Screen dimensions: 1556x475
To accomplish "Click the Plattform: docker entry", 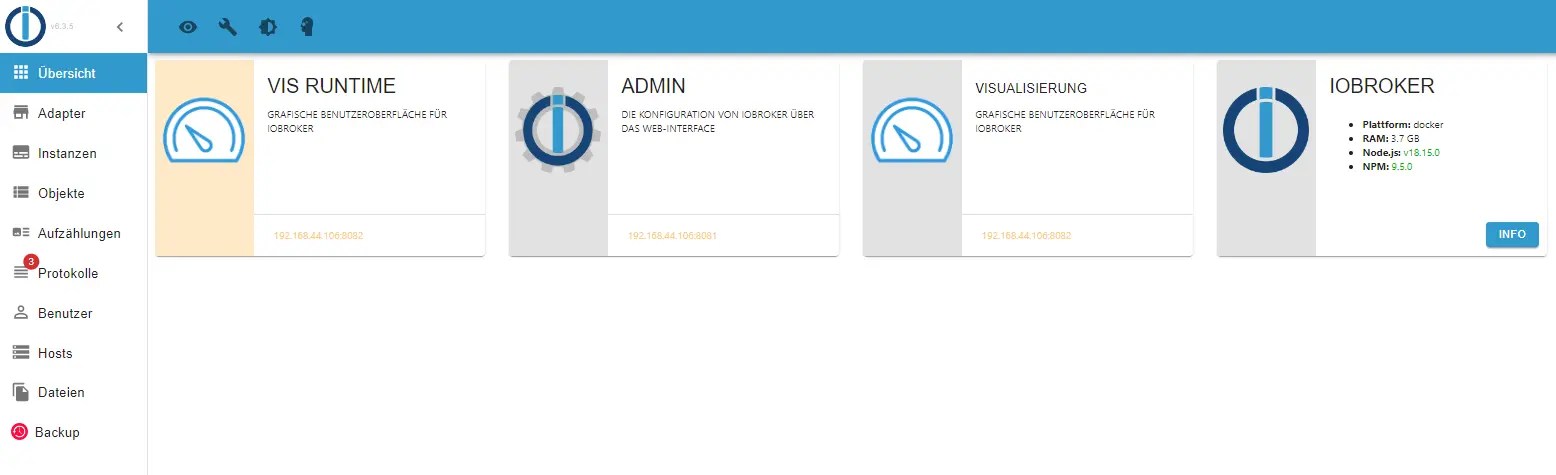I will click(x=1403, y=124).
